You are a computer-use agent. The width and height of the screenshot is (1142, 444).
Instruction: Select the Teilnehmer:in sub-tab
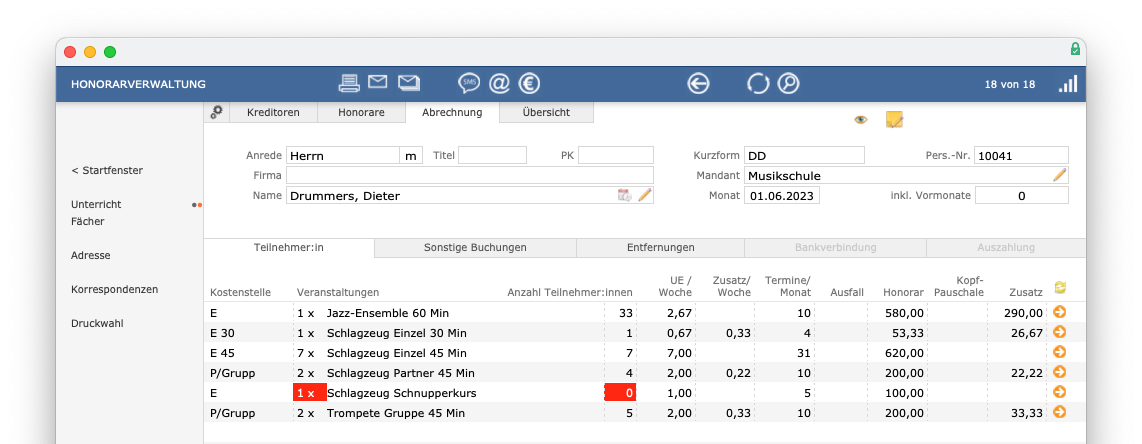[288, 247]
